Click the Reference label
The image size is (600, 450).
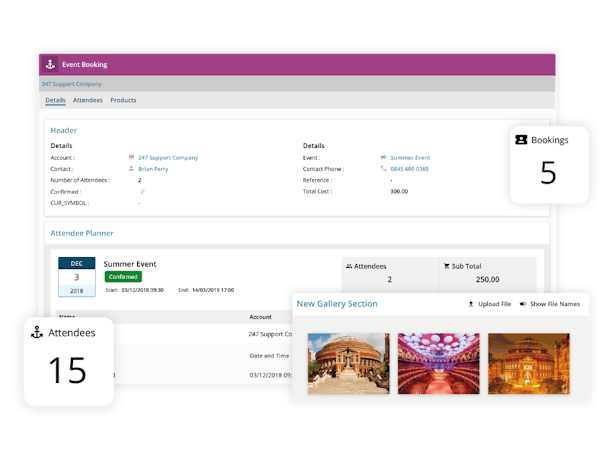point(317,180)
